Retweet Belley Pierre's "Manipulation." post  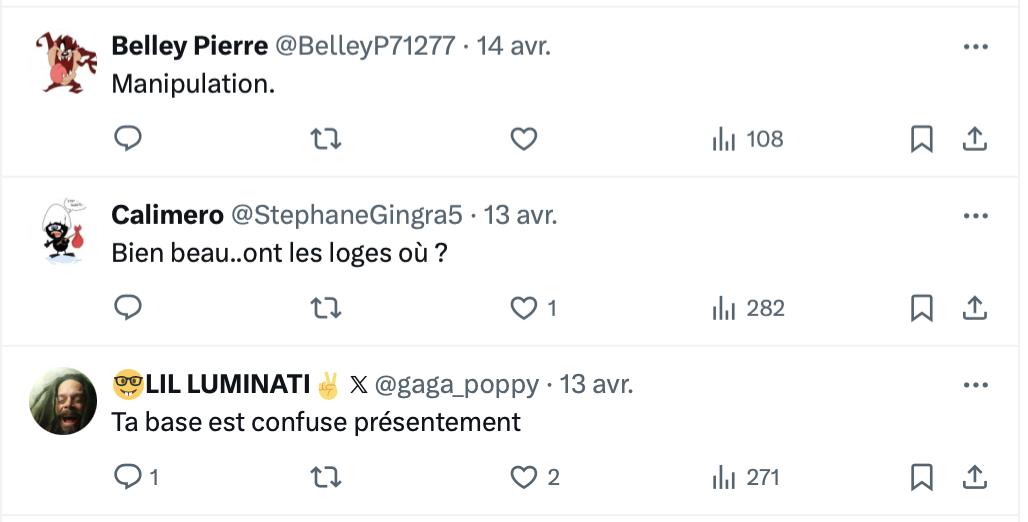(x=326, y=139)
